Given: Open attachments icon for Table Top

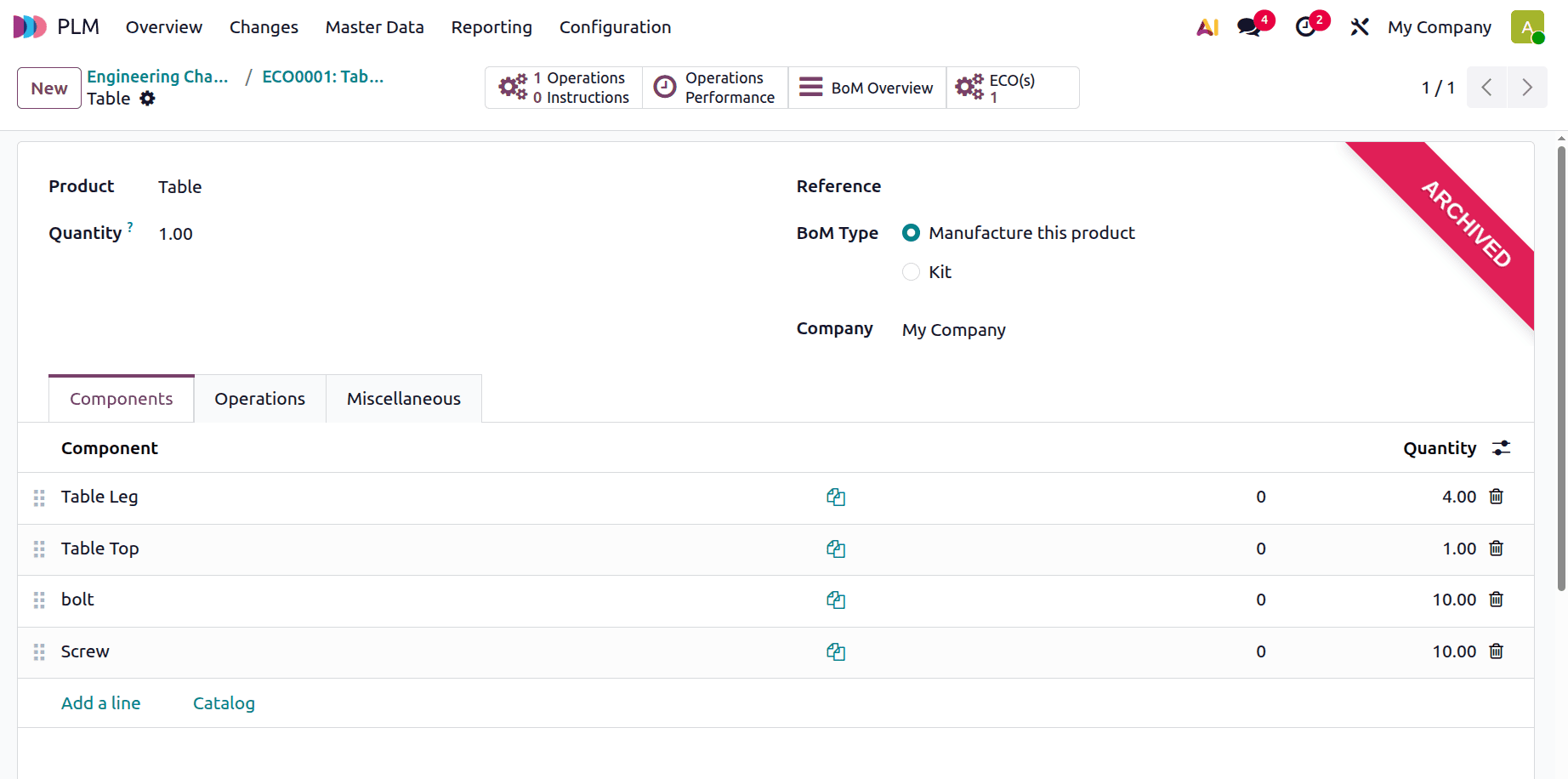Looking at the screenshot, I should [x=836, y=549].
